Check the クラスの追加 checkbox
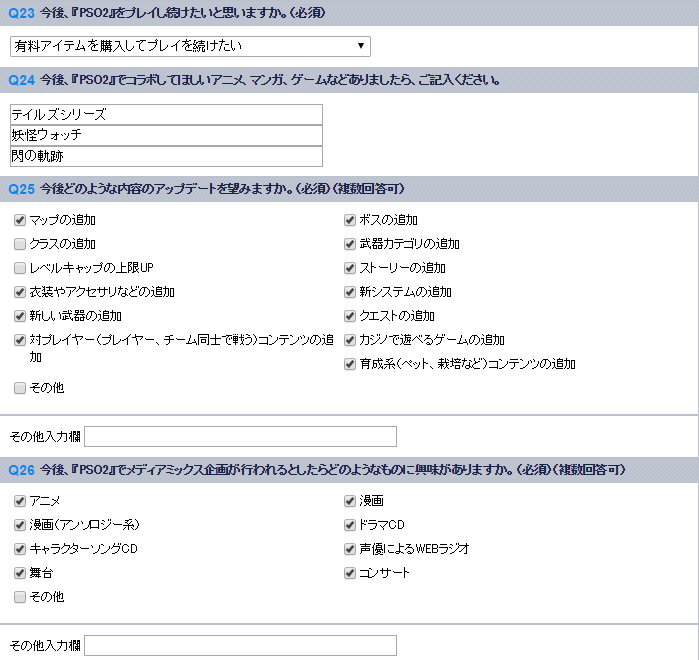This screenshot has height=660, width=699. [20, 244]
